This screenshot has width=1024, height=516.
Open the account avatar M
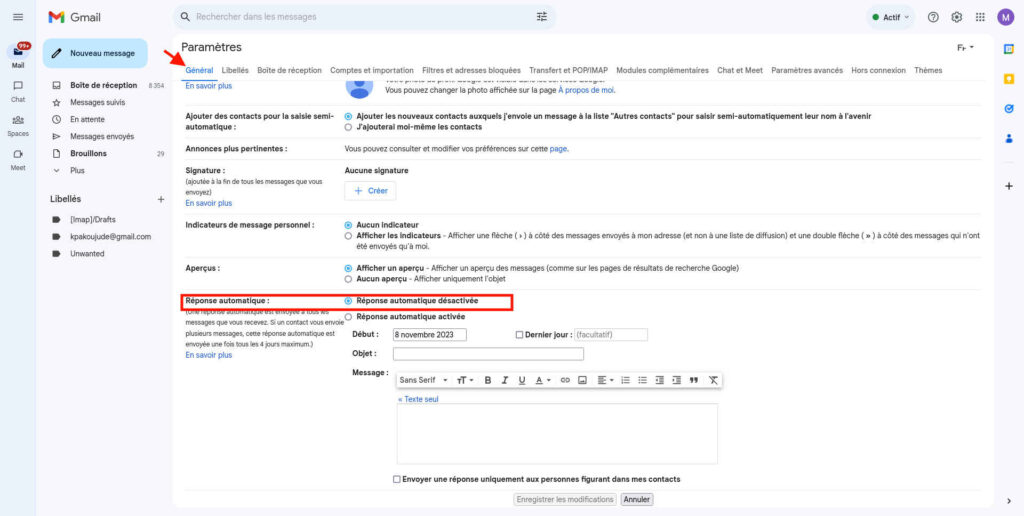(1006, 17)
